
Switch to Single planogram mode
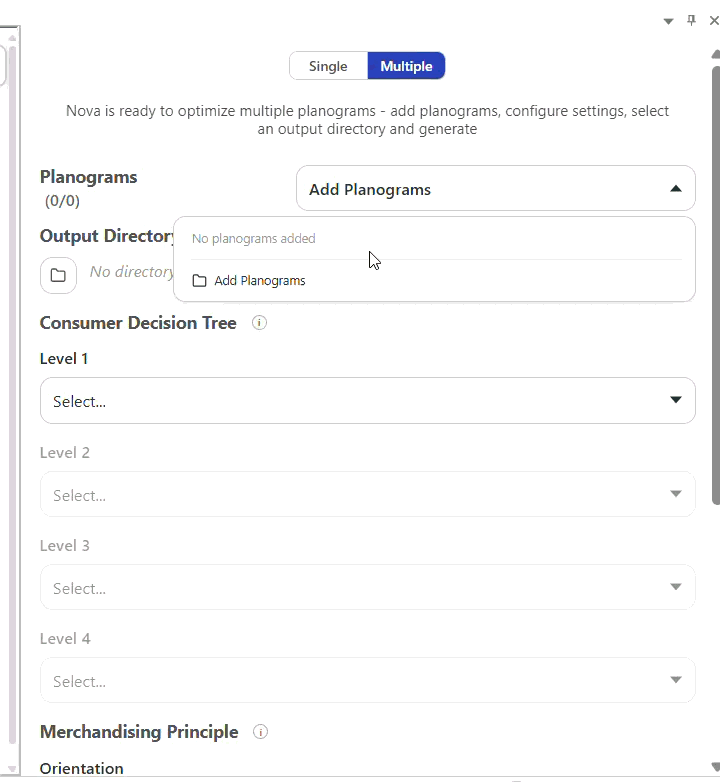tap(328, 66)
